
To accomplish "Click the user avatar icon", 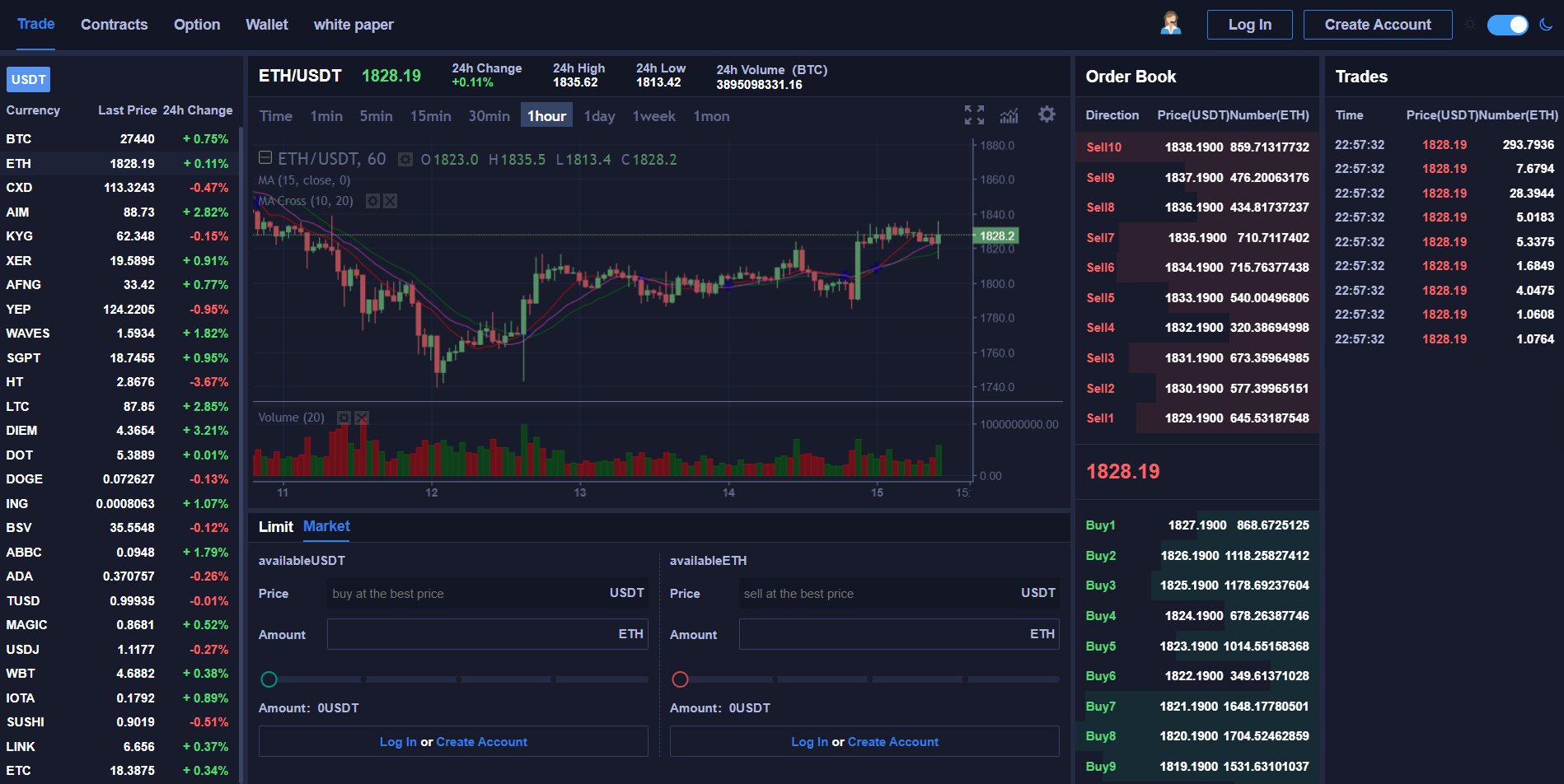I will [1169, 24].
